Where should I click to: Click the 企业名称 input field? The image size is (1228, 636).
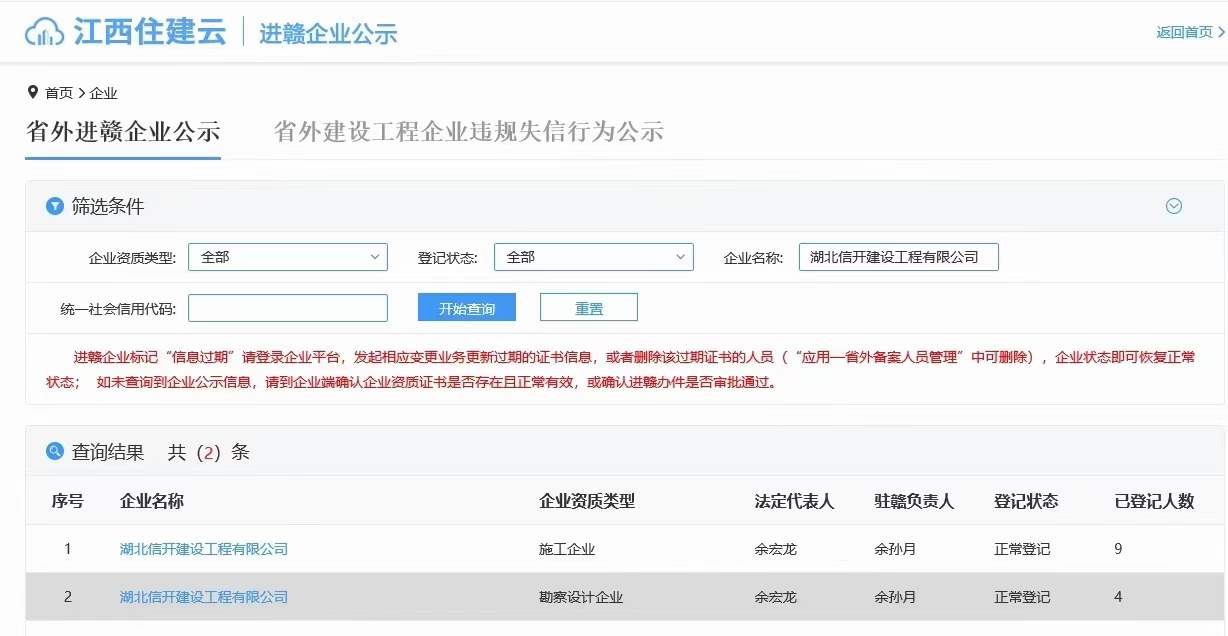pyautogui.click(x=899, y=257)
